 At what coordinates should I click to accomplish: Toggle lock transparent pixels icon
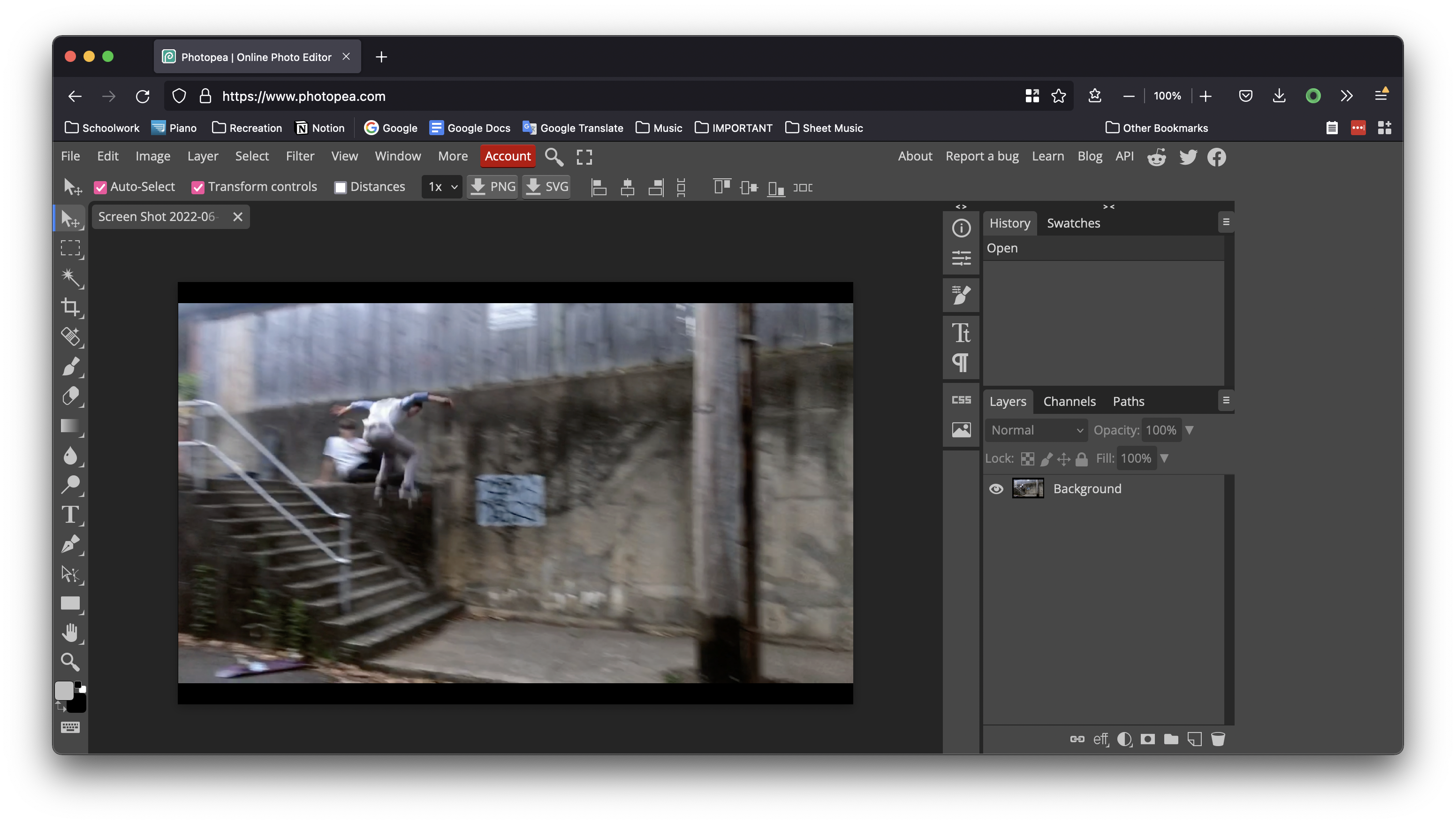pyautogui.click(x=1027, y=458)
